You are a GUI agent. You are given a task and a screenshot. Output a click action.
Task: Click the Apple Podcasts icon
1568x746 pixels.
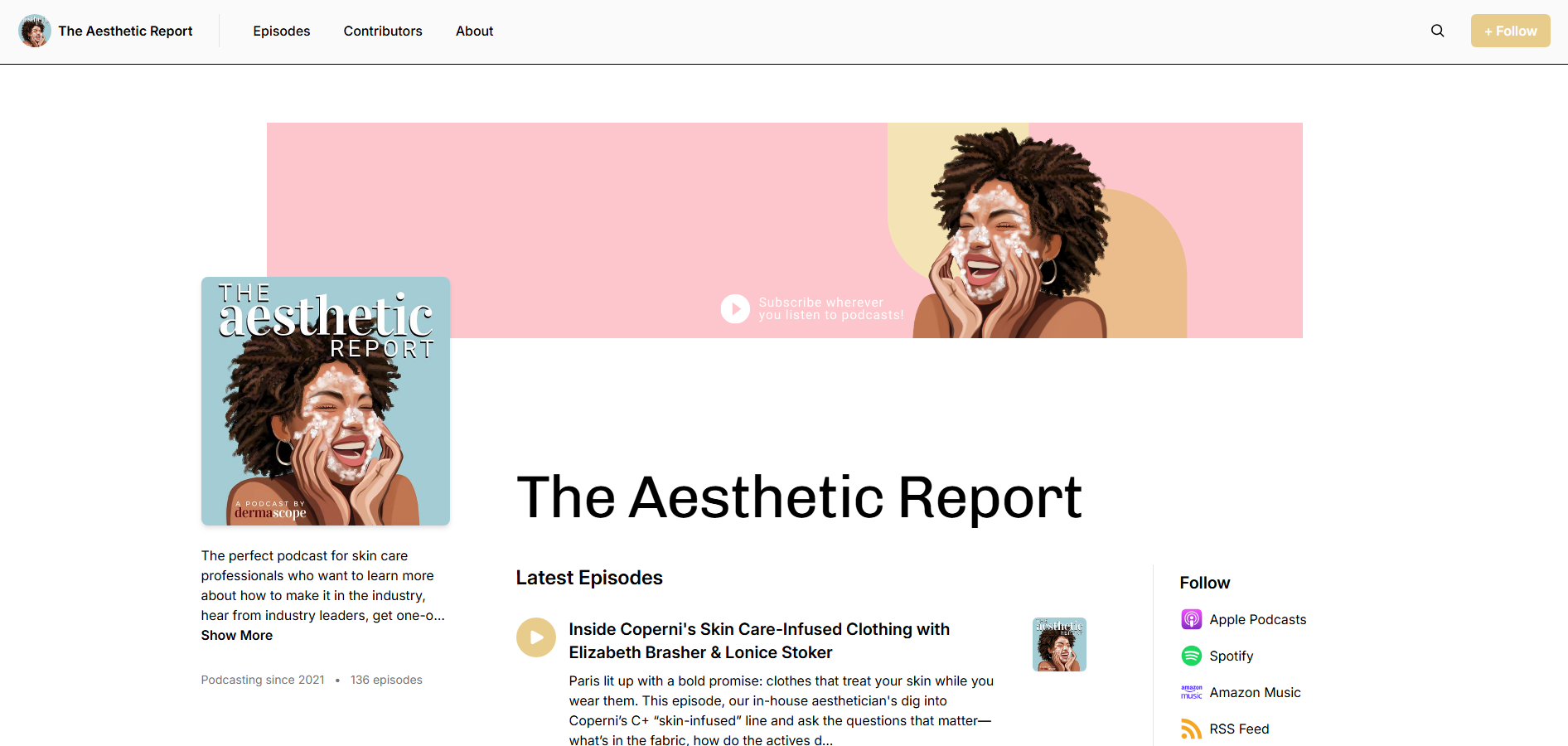pyautogui.click(x=1191, y=619)
